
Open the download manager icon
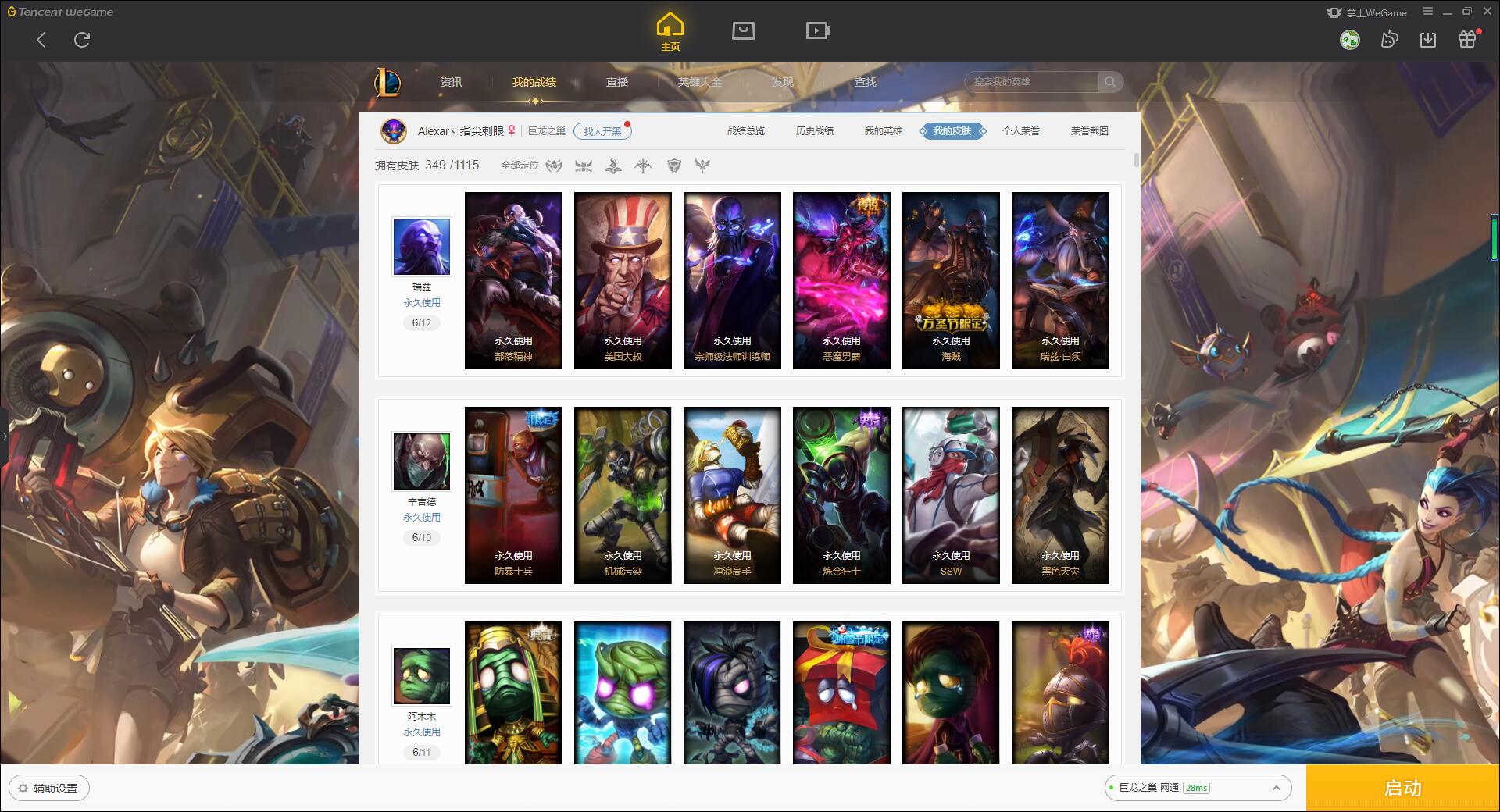1428,40
